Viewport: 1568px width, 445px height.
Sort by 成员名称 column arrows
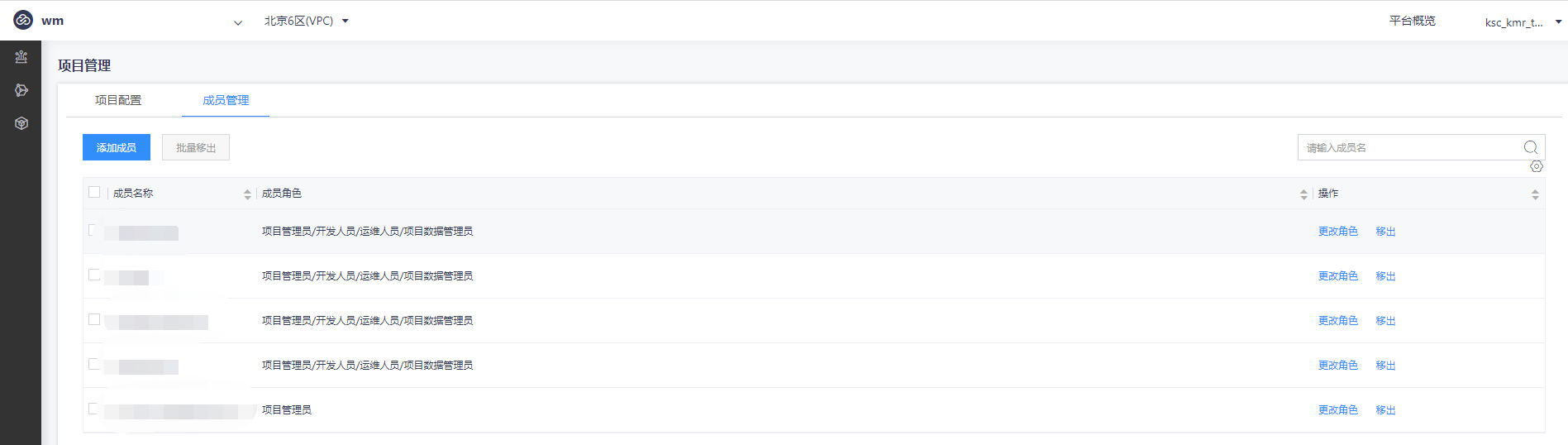coord(247,194)
